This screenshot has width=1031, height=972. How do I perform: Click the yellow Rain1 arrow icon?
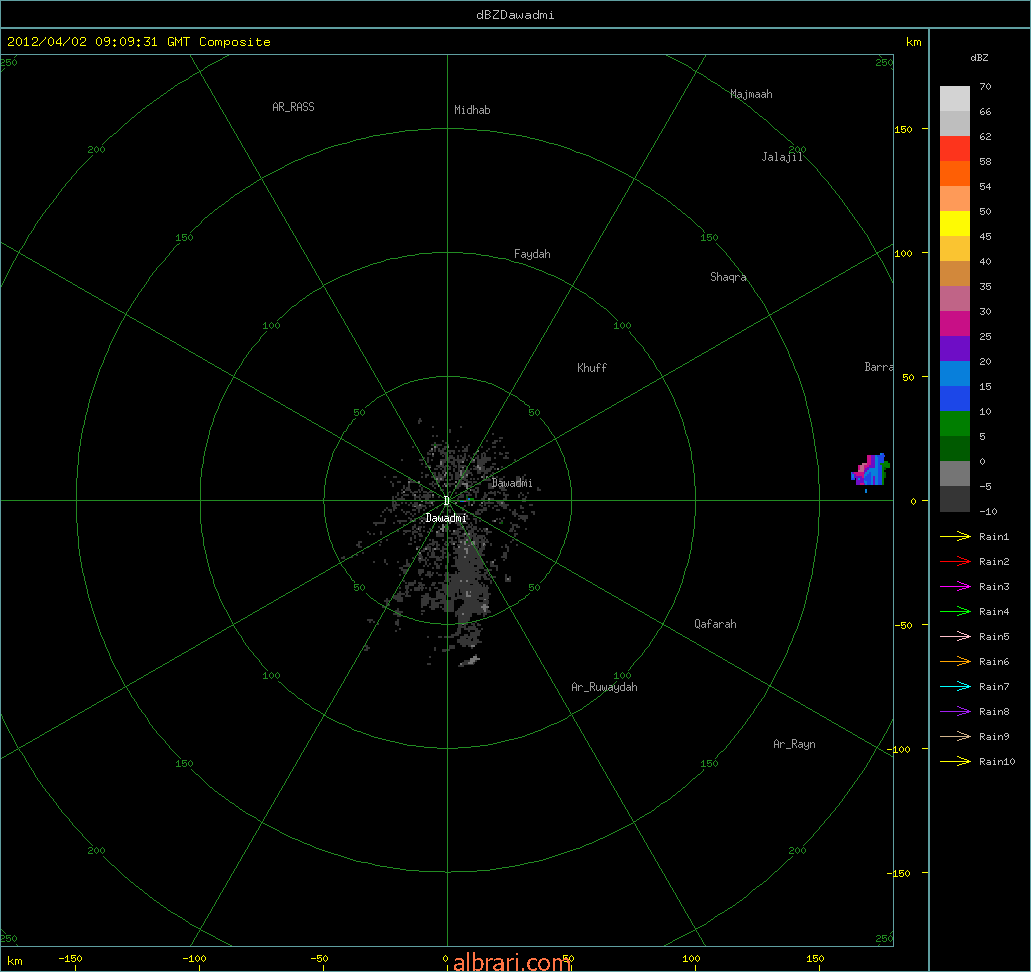click(955, 537)
